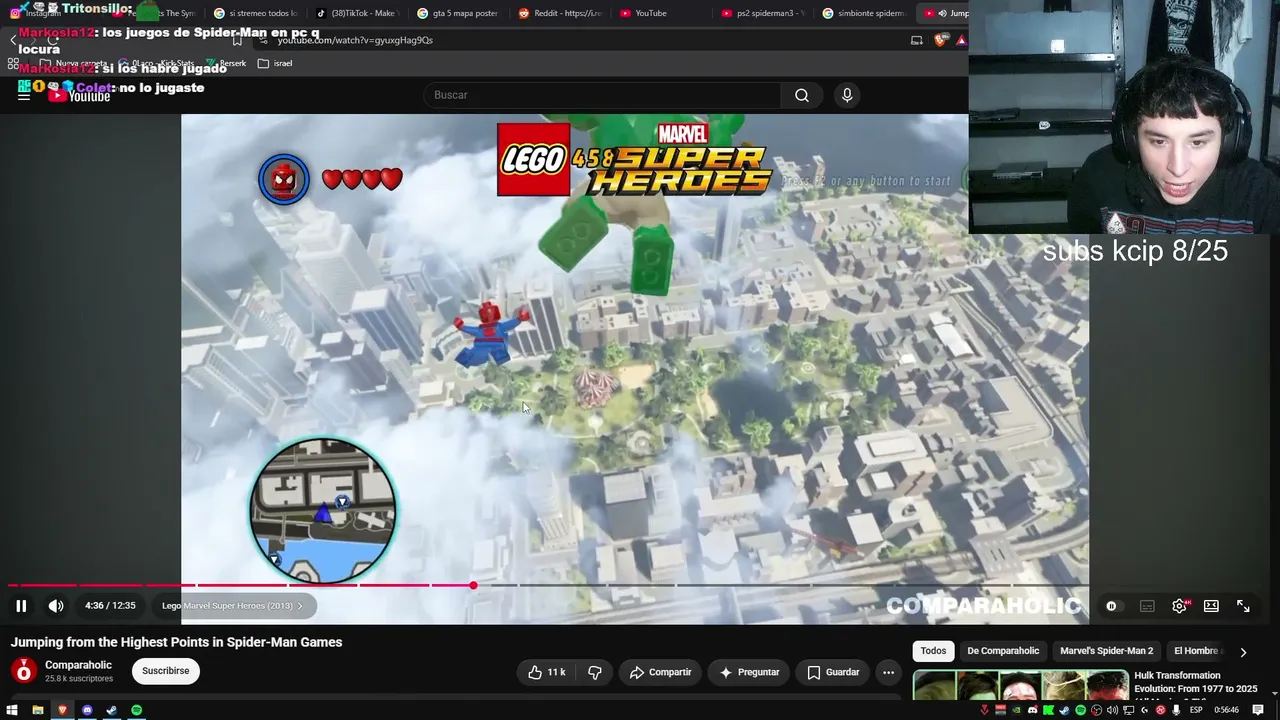The width and height of the screenshot is (1280, 720).
Task: Change input language from ESP
Action: [x=1196, y=710]
